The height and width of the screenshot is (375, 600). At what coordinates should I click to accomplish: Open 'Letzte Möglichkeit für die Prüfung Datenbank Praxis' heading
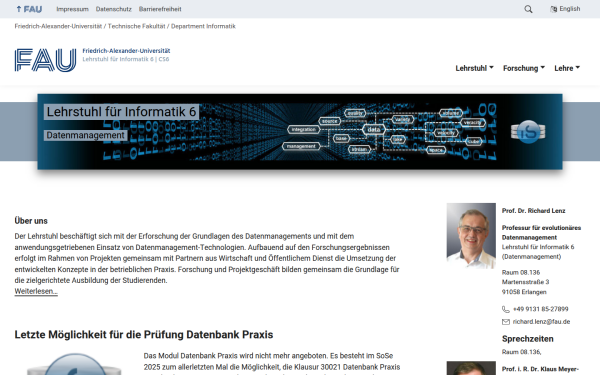coord(144,335)
